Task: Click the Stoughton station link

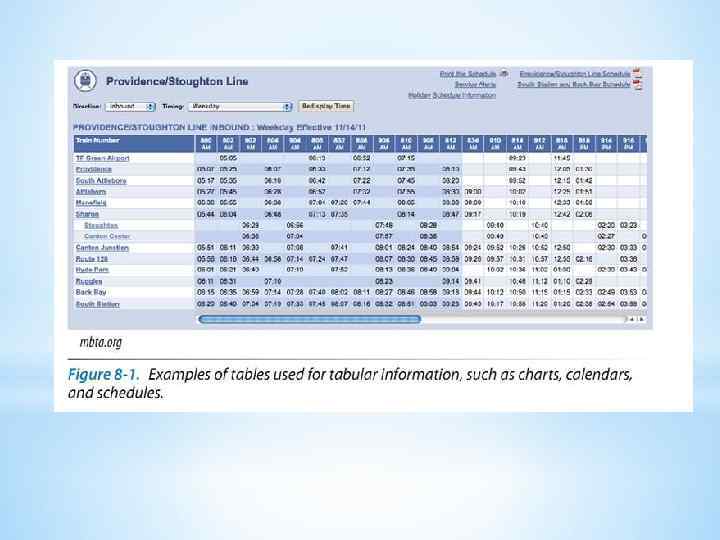Action: [101, 225]
